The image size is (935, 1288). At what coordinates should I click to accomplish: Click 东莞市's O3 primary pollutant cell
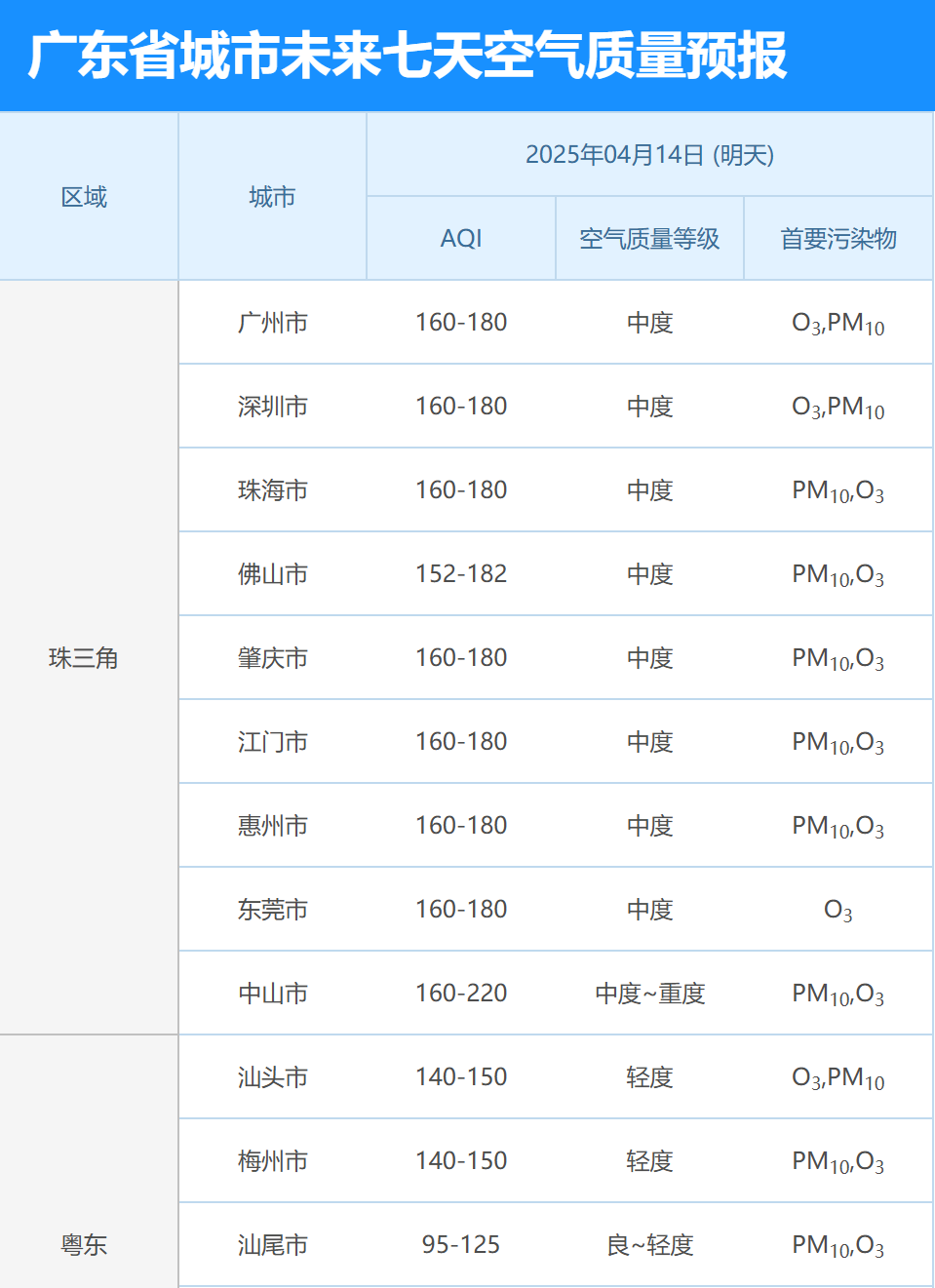838,910
